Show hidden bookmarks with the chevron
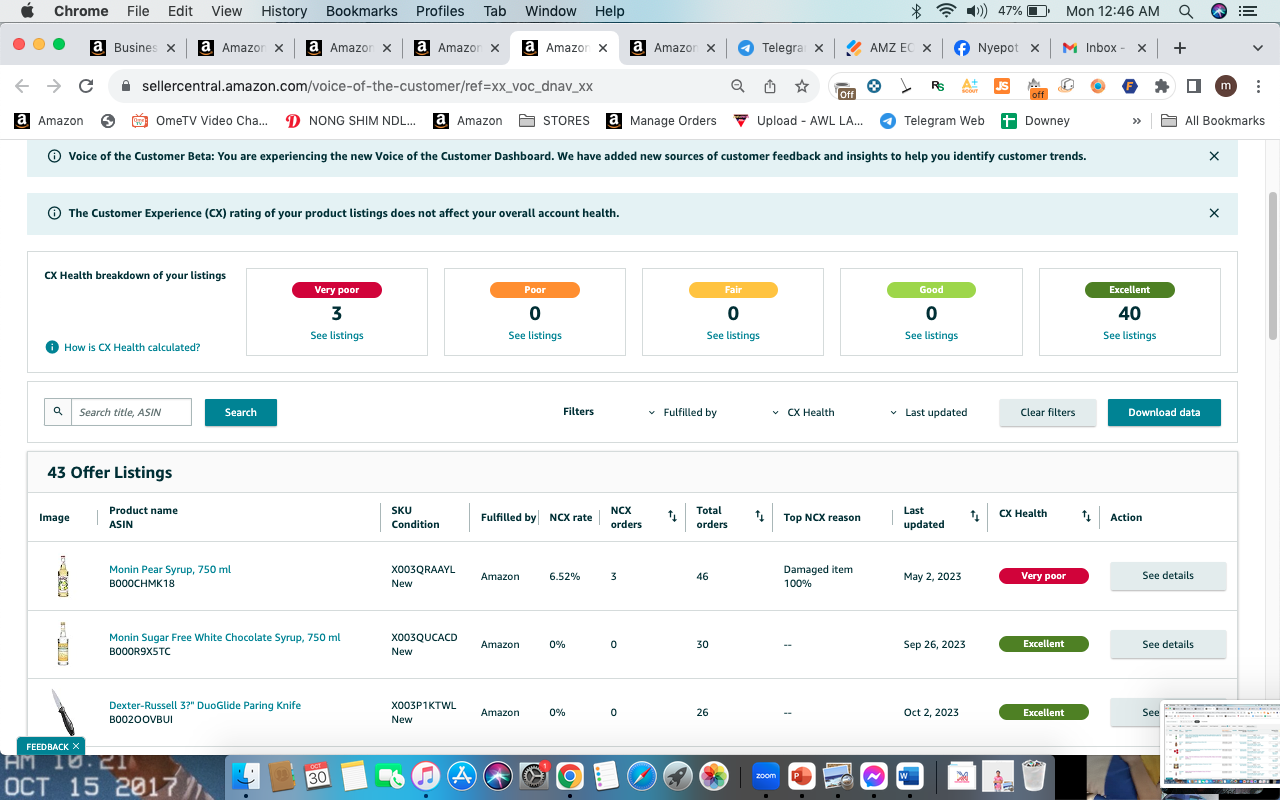Viewport: 1280px width, 800px height. point(1136,121)
